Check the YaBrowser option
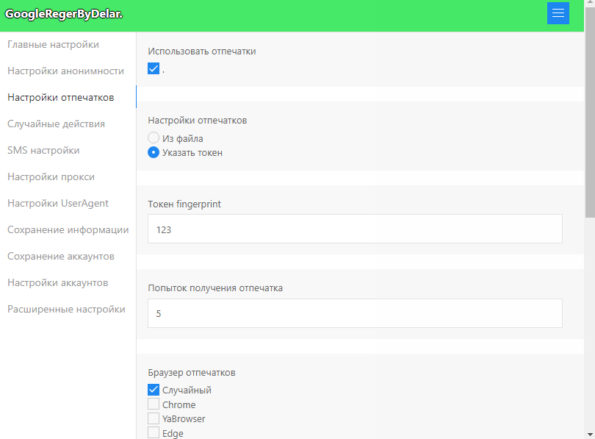This screenshot has height=439, width=595. (x=153, y=418)
